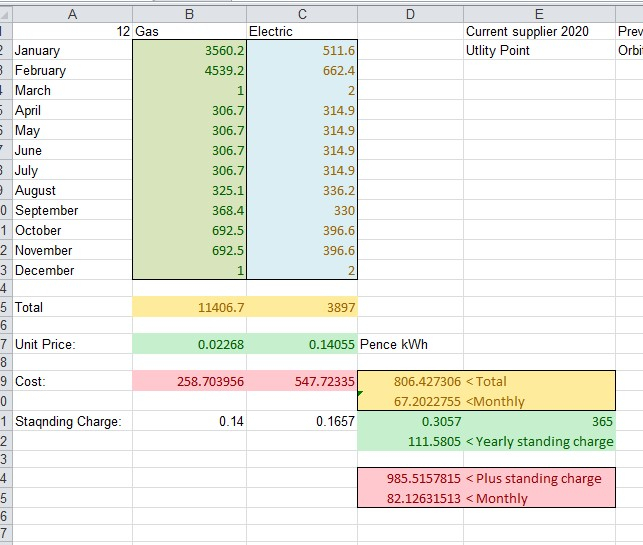Click the August gas value 325.1
Viewport: 643px width, 545px height.
pyautogui.click(x=188, y=190)
